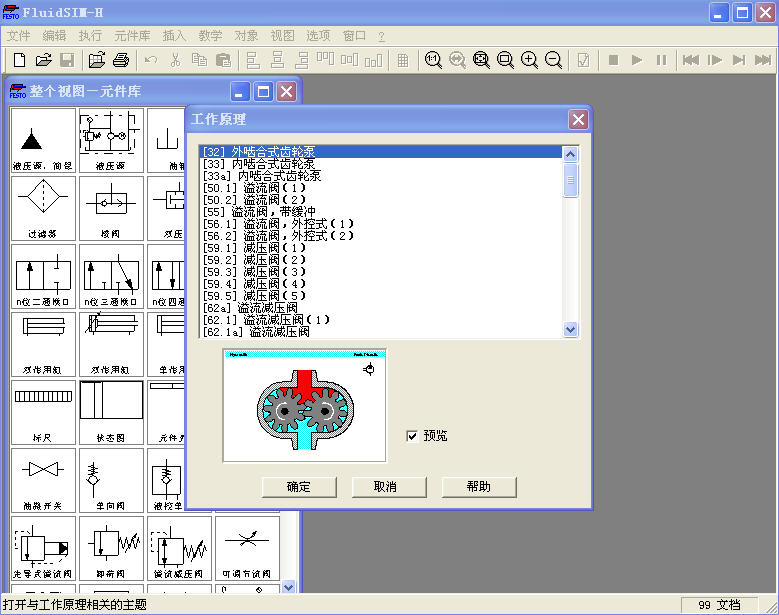Image resolution: width=779 pixels, height=615 pixels.
Task: Click the list scrollbar up arrow
Action: coord(570,154)
